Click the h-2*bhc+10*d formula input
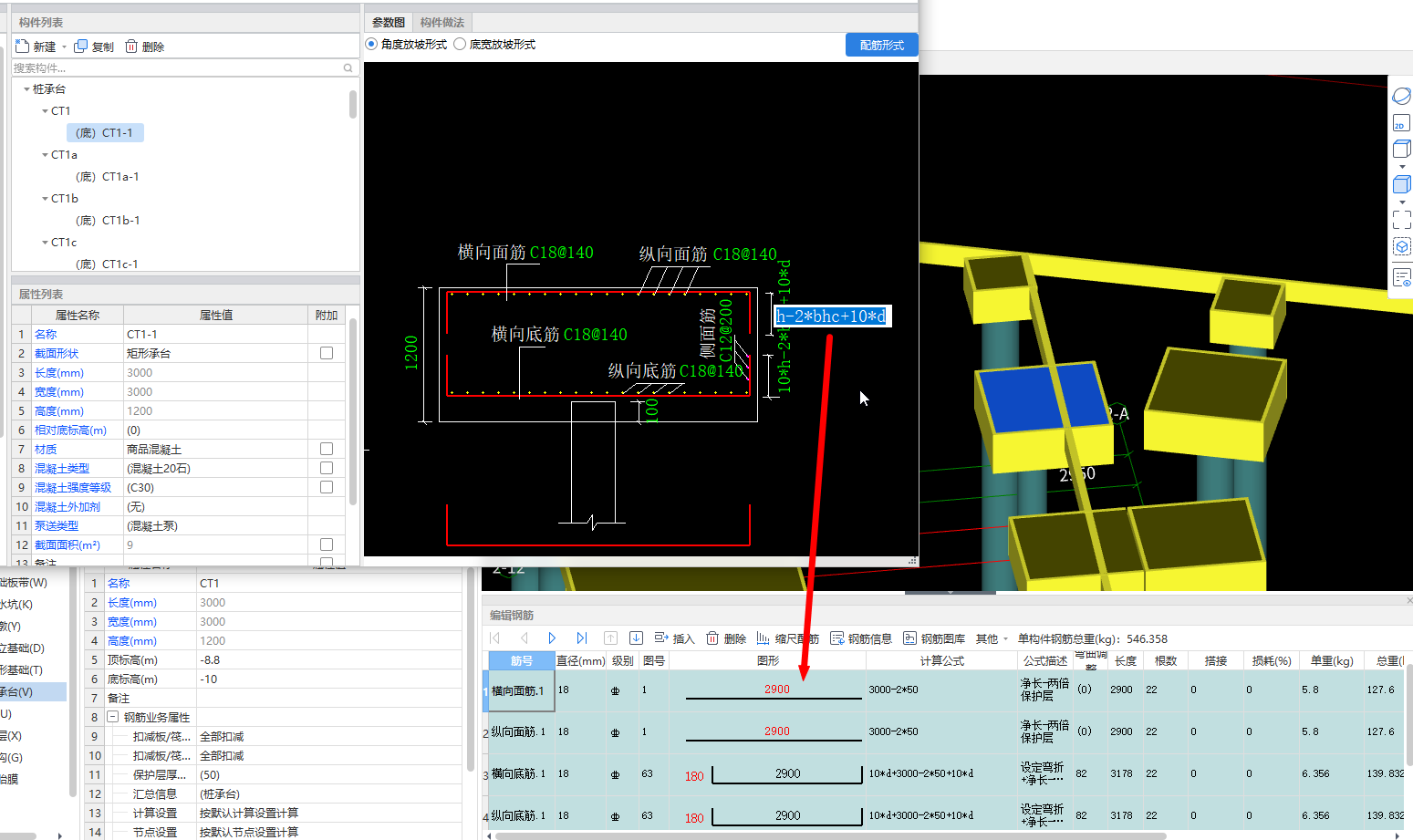1413x840 pixels. pos(832,316)
